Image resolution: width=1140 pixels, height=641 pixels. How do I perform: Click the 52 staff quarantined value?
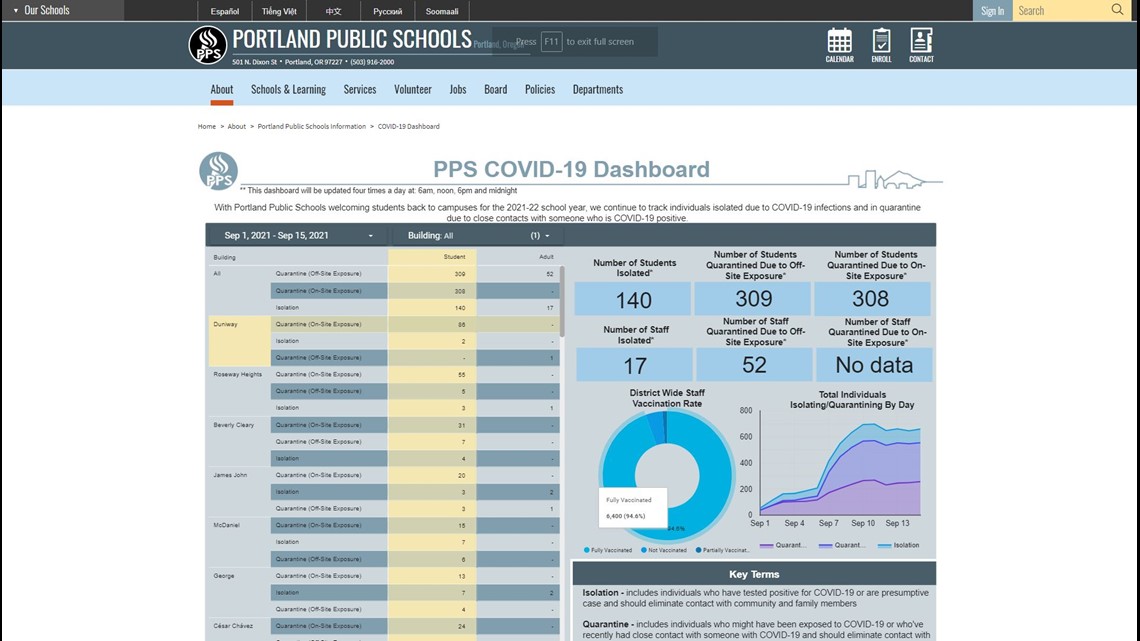coord(754,365)
